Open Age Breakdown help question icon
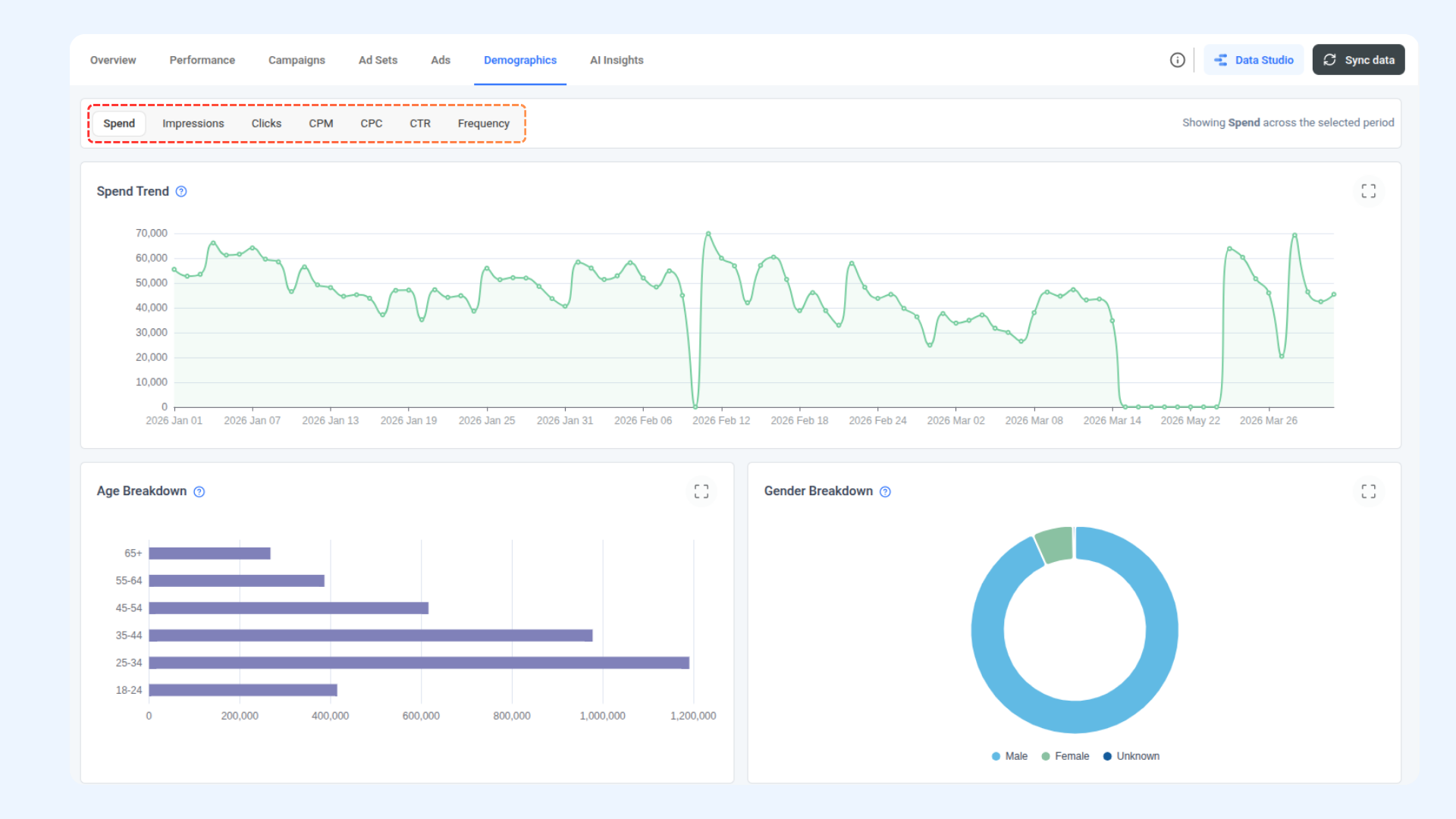Image resolution: width=1456 pixels, height=819 pixels. [199, 492]
